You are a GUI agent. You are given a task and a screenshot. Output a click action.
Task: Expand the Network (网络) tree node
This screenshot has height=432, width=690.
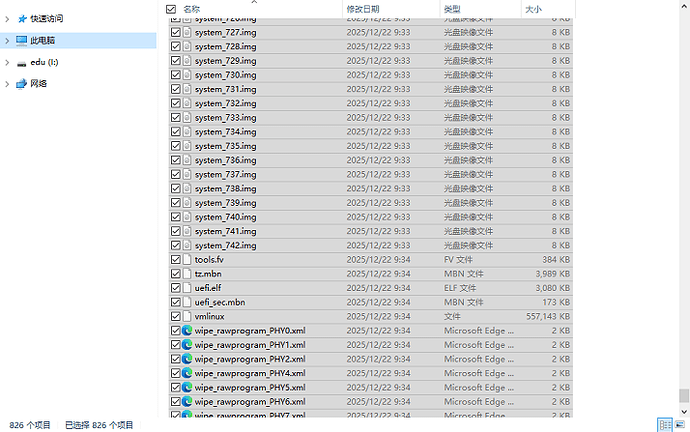[8, 84]
